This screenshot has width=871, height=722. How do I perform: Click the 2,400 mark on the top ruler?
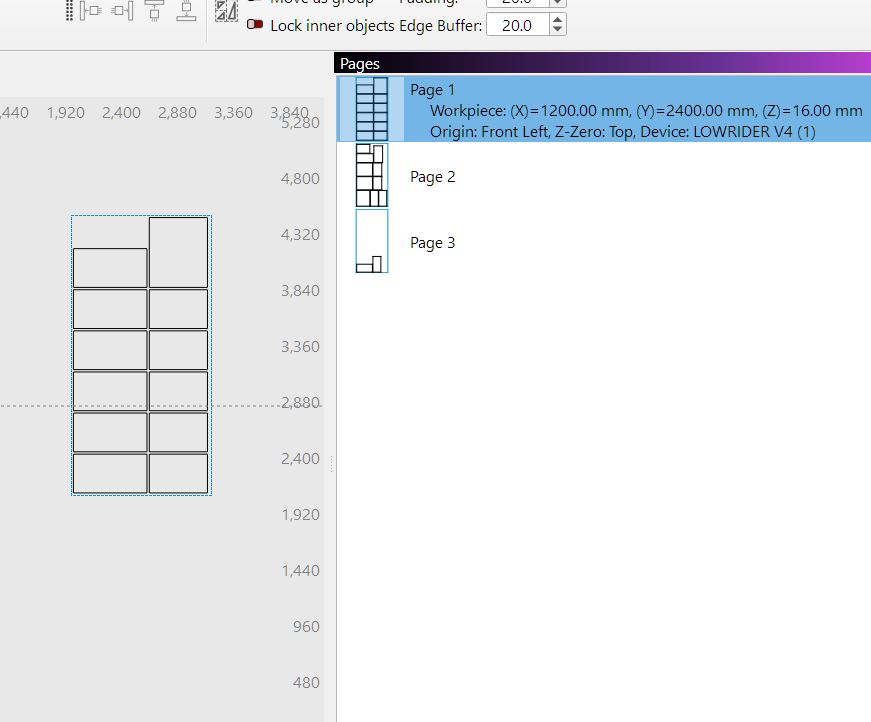coord(121,113)
